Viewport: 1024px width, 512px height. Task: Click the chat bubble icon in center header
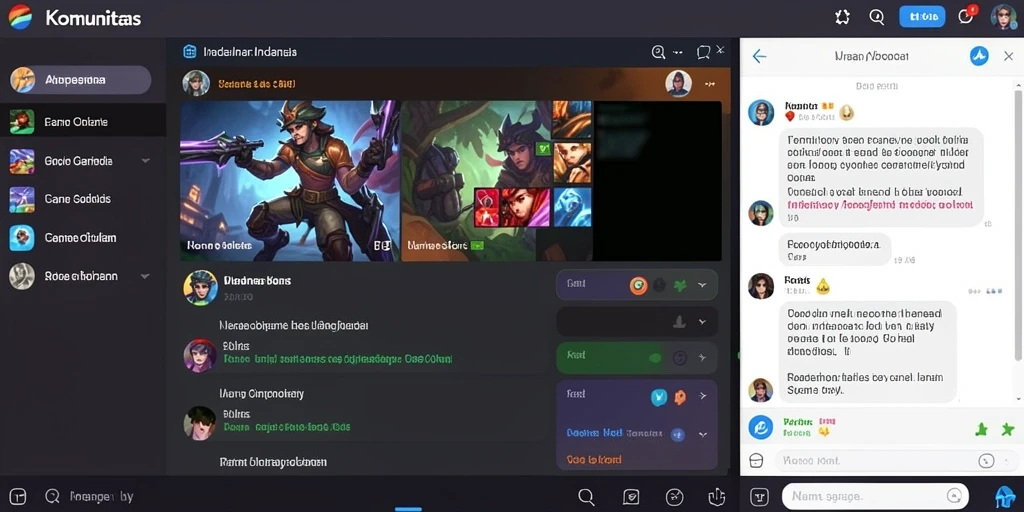[x=703, y=52]
